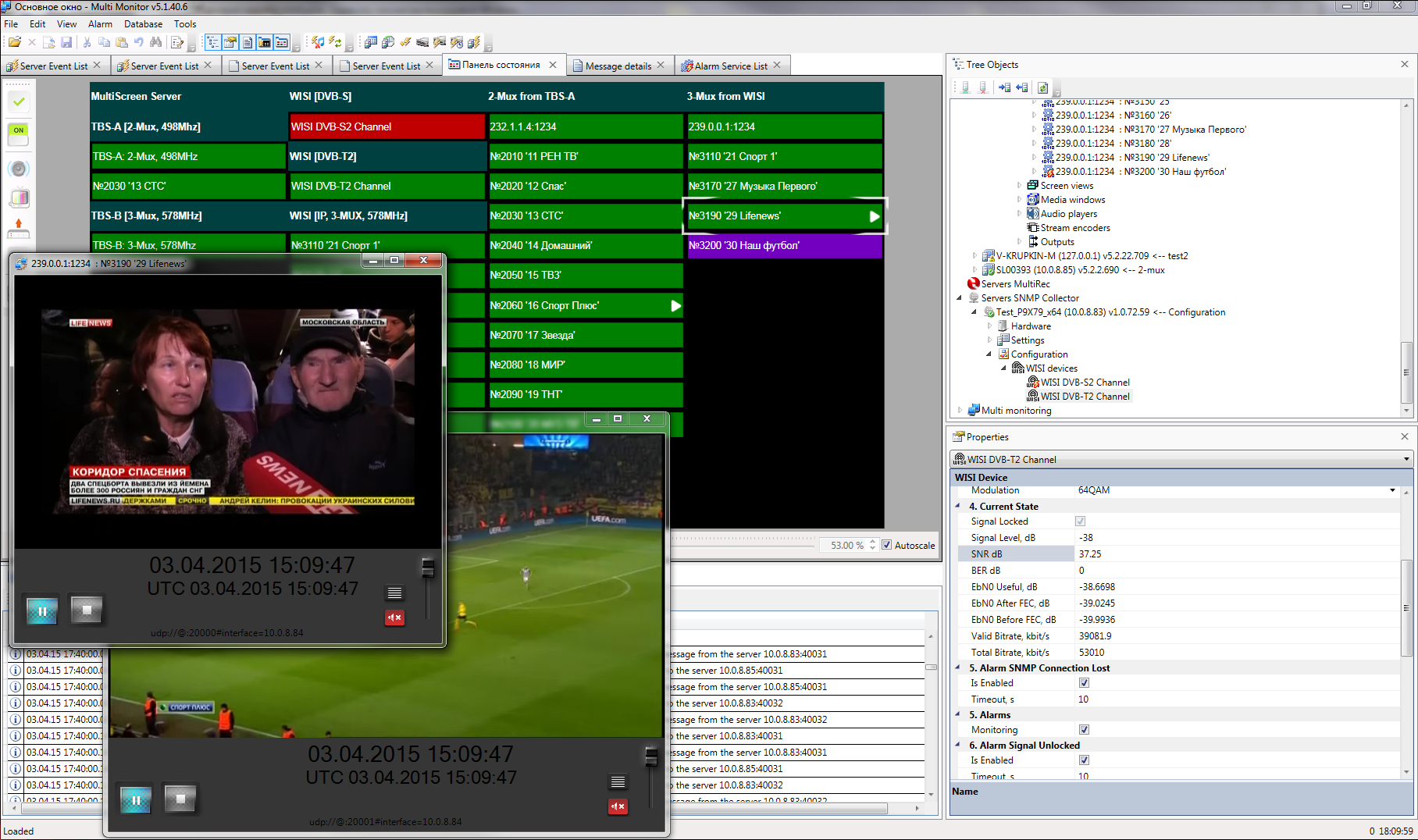1418x840 pixels.
Task: Collapse the '4. Current State' section
Action: coord(959,507)
